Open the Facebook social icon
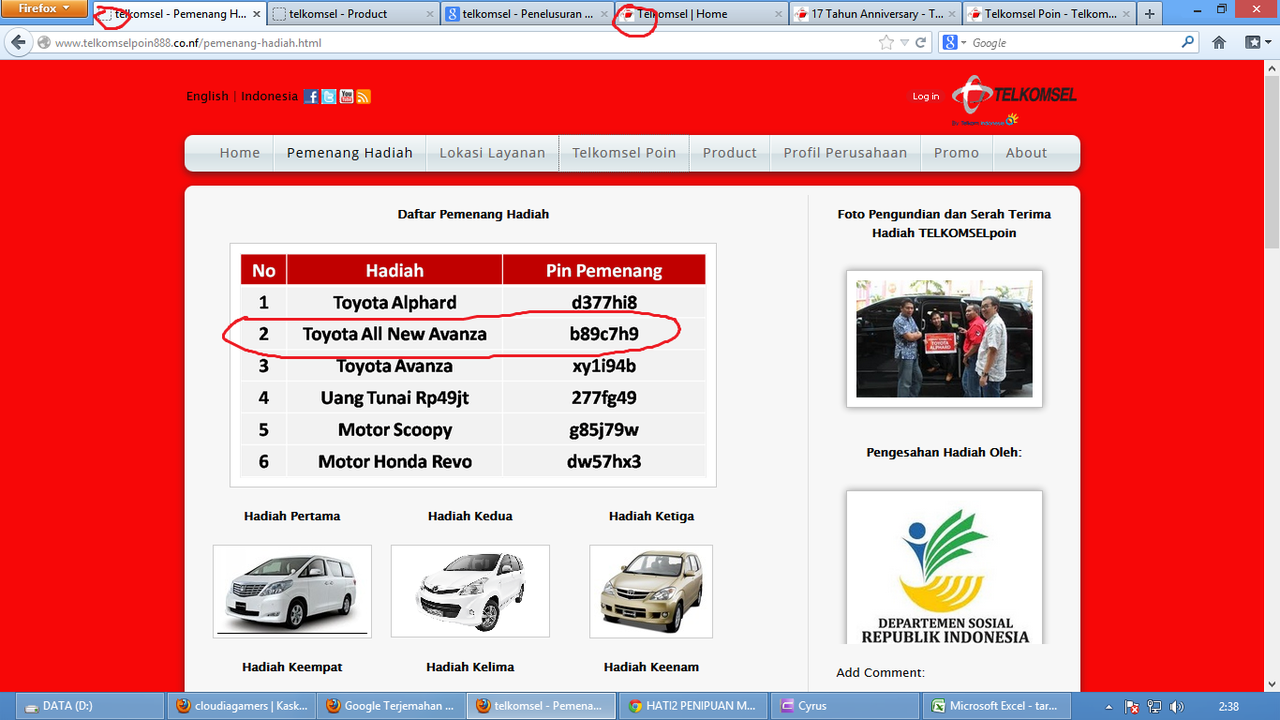 pyautogui.click(x=311, y=96)
